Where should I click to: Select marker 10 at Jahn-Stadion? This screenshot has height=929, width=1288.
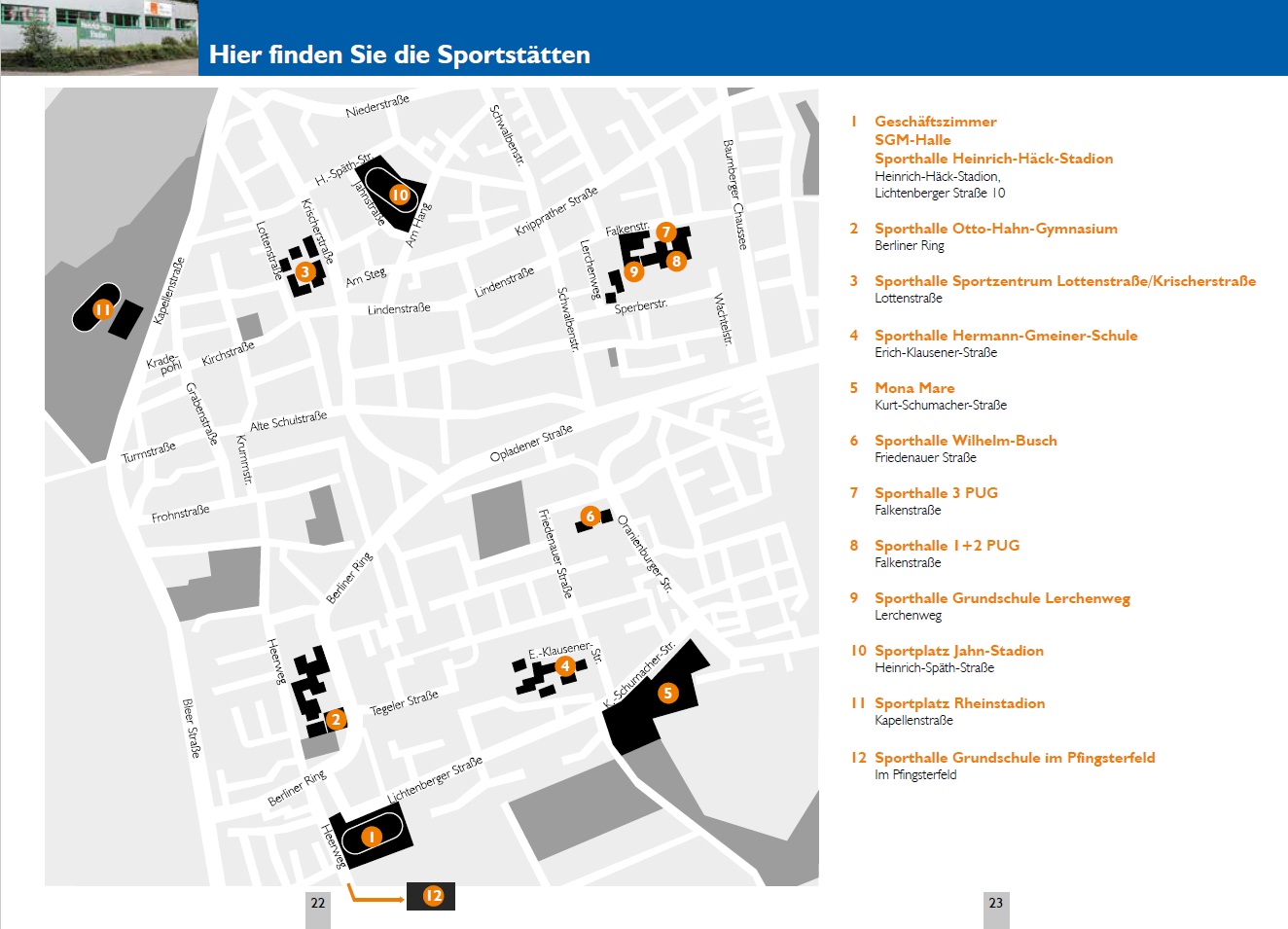pos(400,195)
